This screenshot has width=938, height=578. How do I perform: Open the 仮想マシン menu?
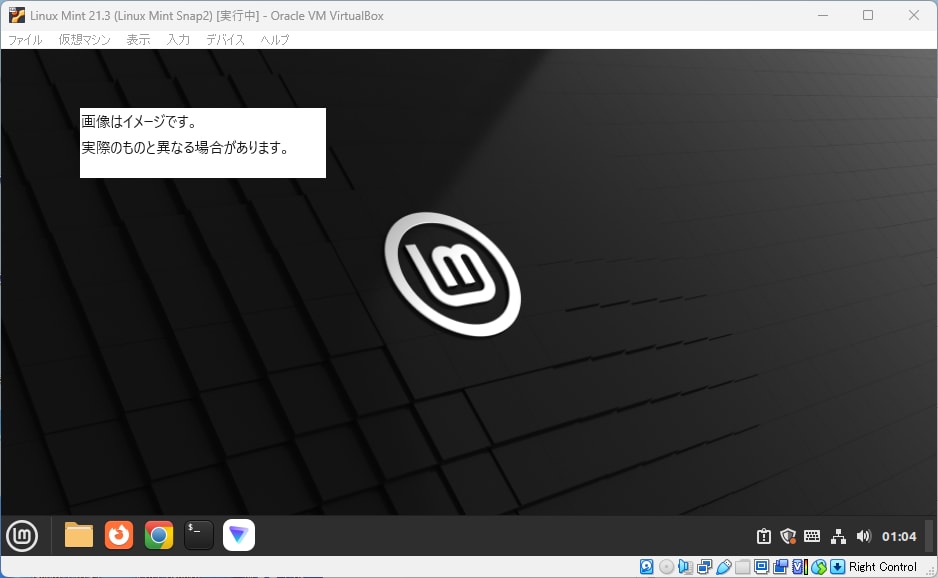coord(84,39)
